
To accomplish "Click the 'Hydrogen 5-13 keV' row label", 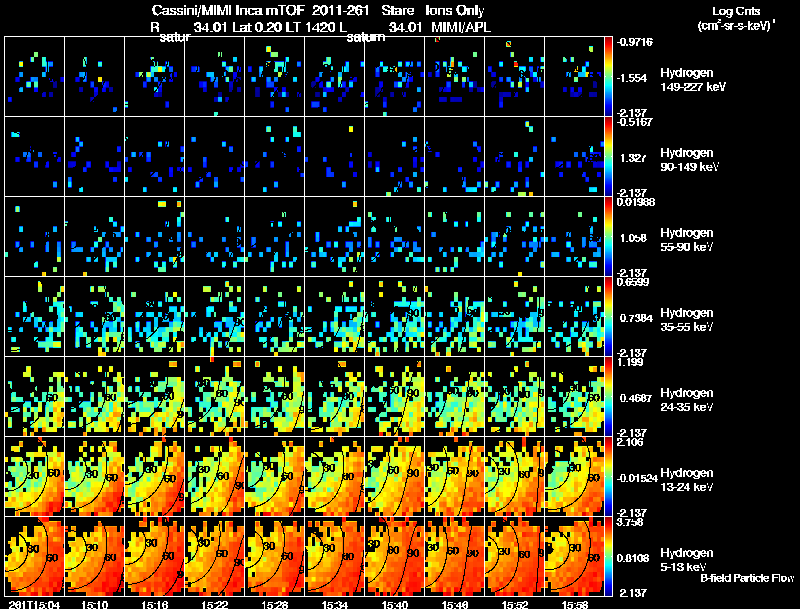I will pos(687,560).
